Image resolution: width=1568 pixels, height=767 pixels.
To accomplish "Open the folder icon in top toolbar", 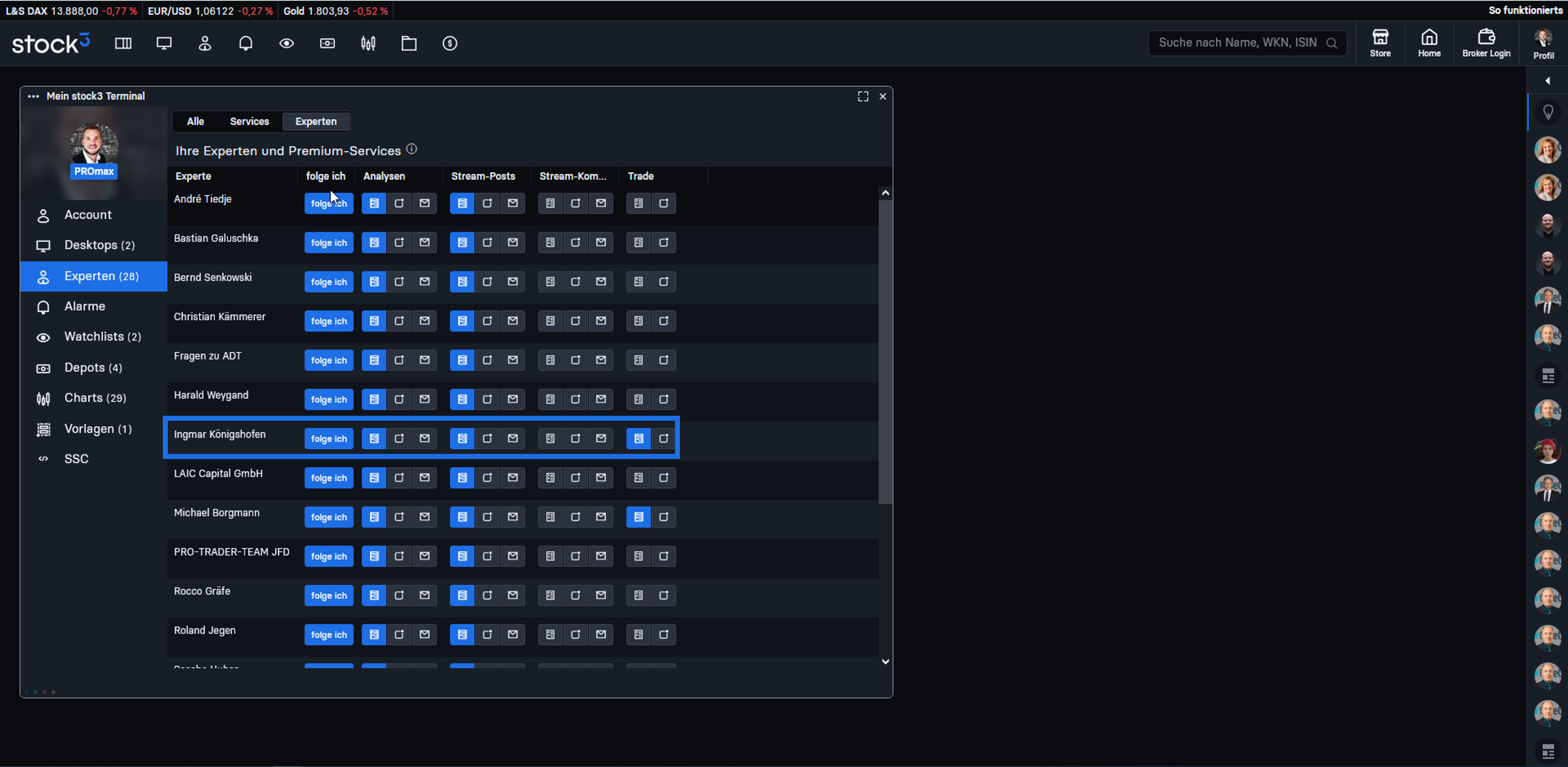I will click(409, 43).
